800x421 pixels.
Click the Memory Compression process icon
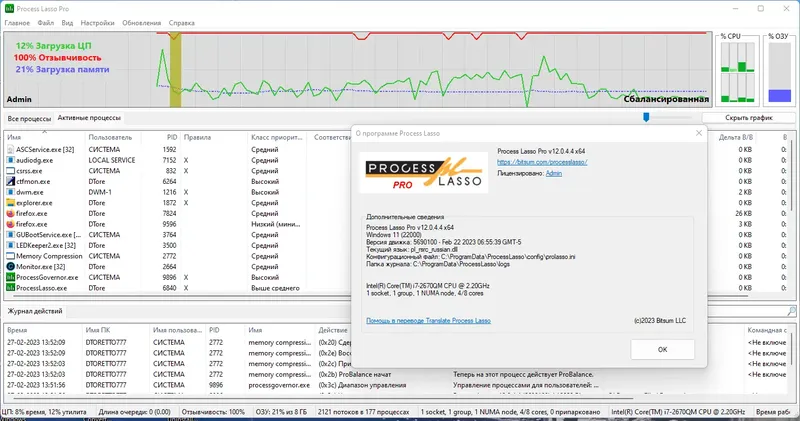pos(10,256)
